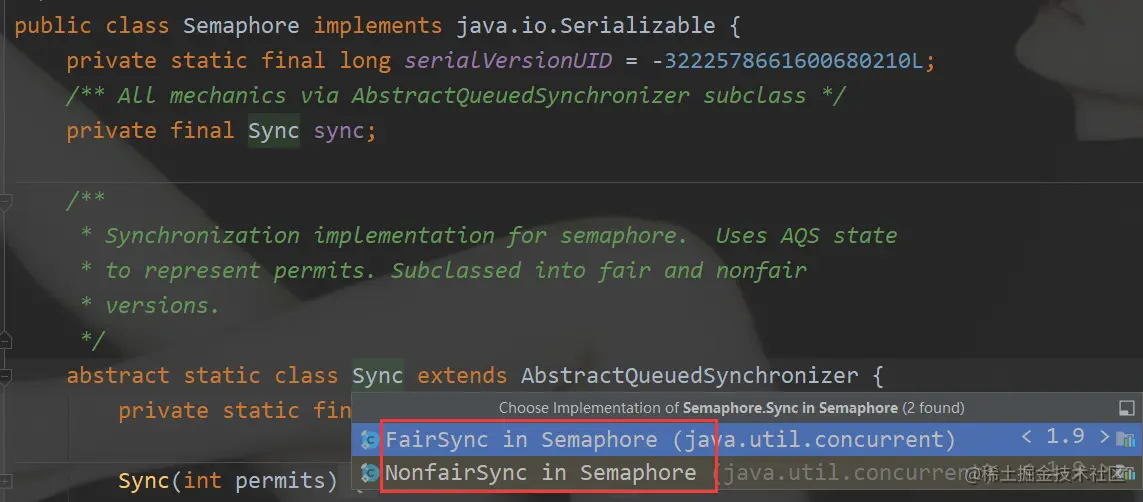
Task: Click the serialVersionUID field name
Action: tap(507, 61)
